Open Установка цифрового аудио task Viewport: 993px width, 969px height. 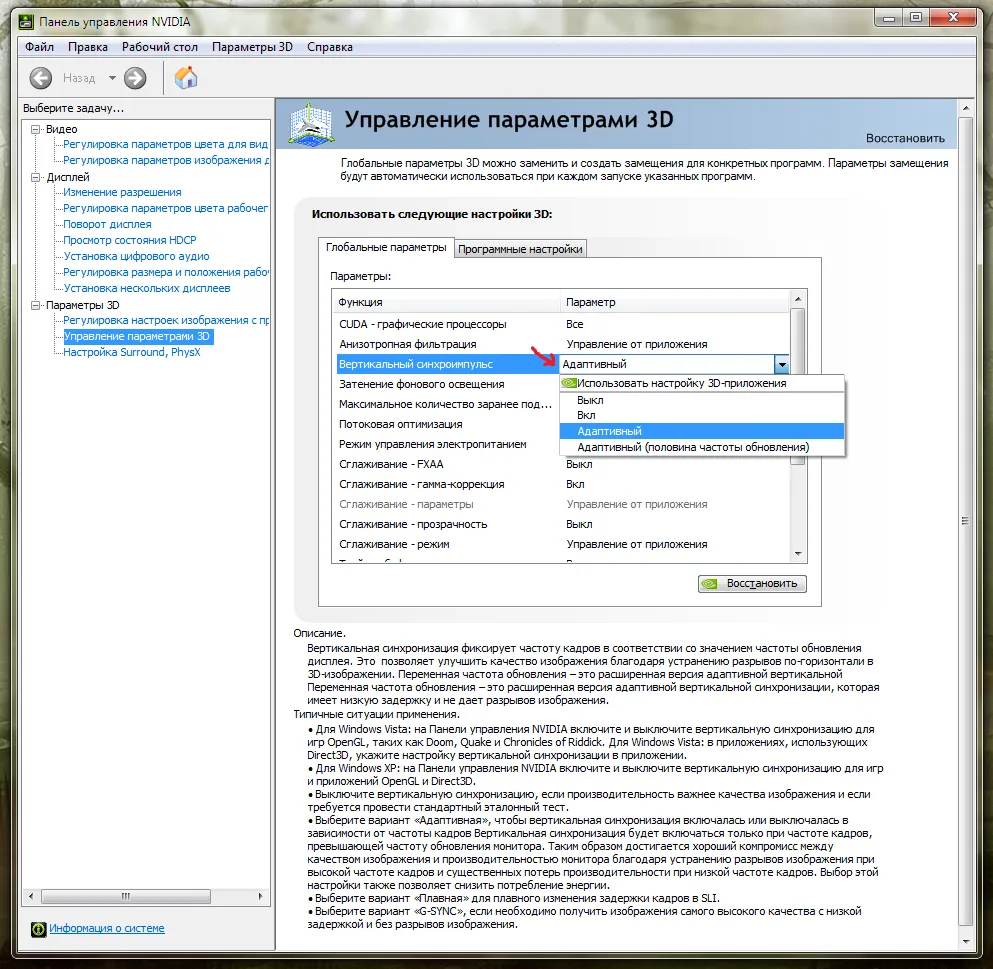[x=136, y=256]
